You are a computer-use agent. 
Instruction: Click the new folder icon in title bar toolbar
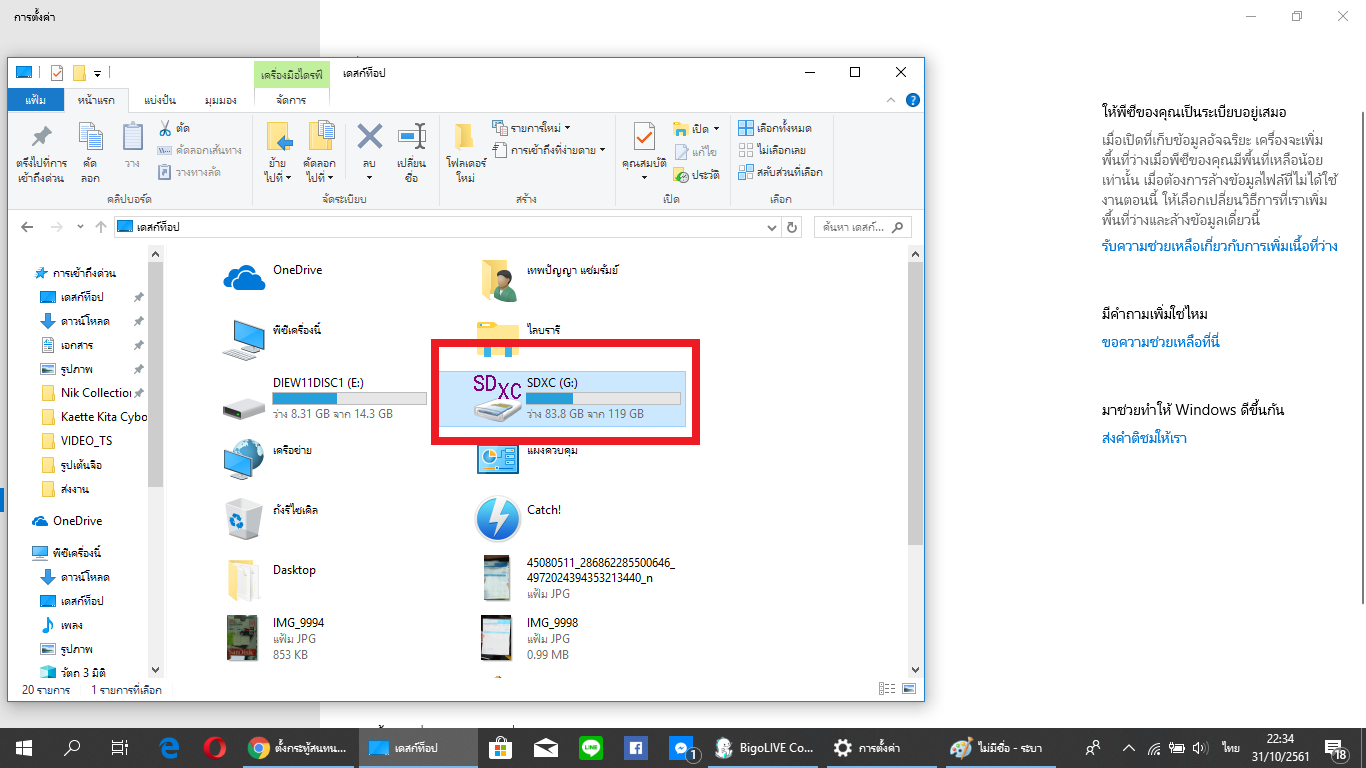[x=79, y=73]
